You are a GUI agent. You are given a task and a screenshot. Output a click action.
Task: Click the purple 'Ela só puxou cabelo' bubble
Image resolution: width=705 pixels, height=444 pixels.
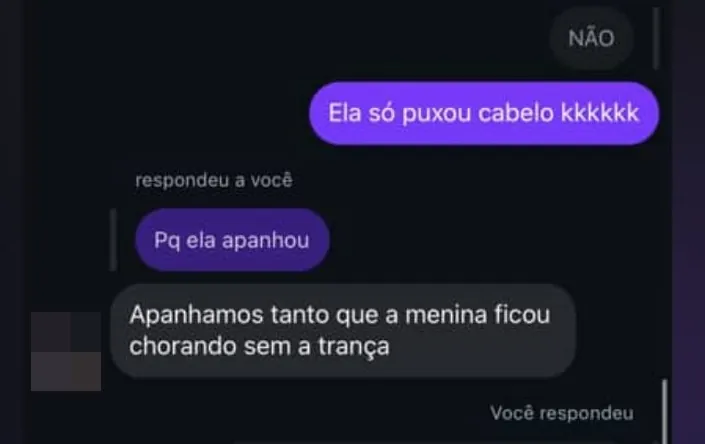click(484, 113)
